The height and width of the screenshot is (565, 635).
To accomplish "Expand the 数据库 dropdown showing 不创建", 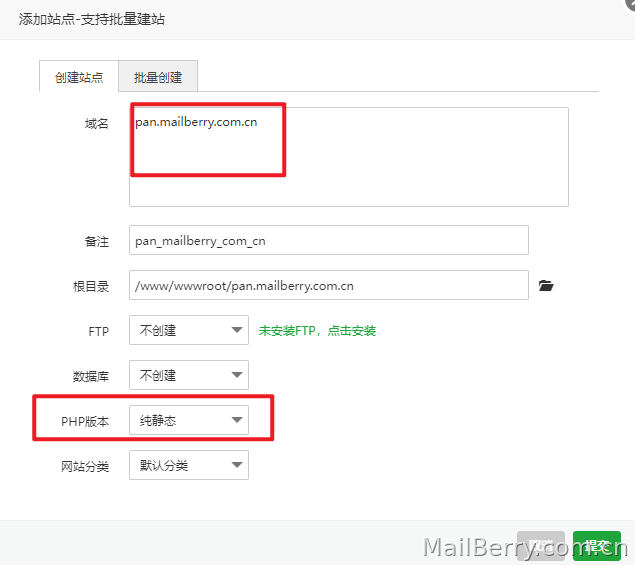I will [x=189, y=375].
